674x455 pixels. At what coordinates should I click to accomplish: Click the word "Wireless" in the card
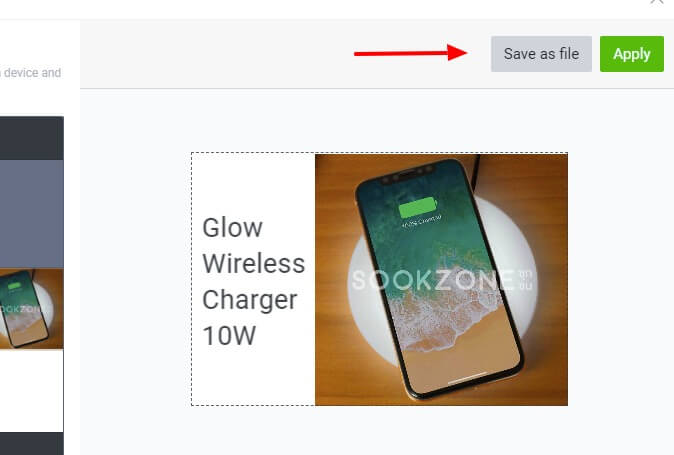pyautogui.click(x=254, y=263)
